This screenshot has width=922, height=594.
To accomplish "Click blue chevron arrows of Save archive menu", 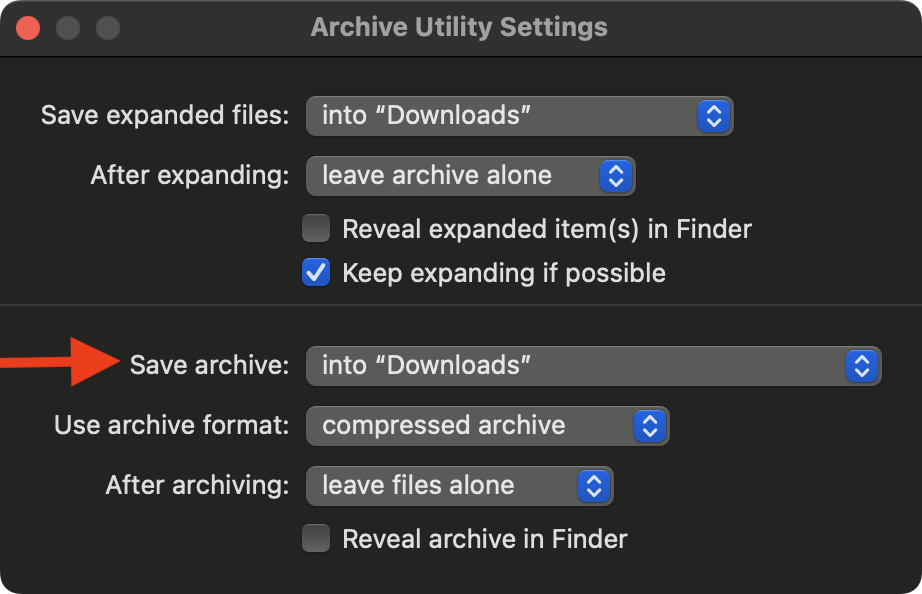I will pyautogui.click(x=860, y=366).
